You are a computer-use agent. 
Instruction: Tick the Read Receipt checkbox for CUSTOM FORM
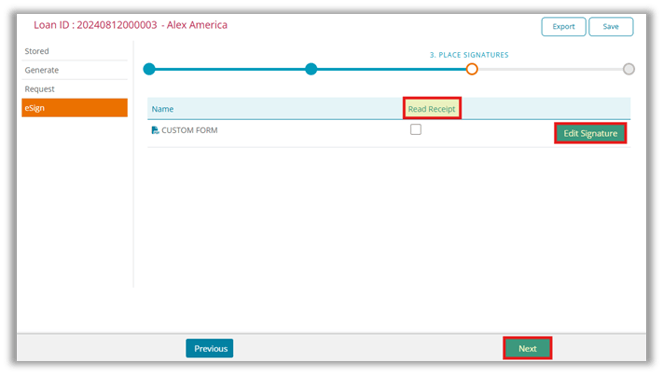[x=416, y=129]
